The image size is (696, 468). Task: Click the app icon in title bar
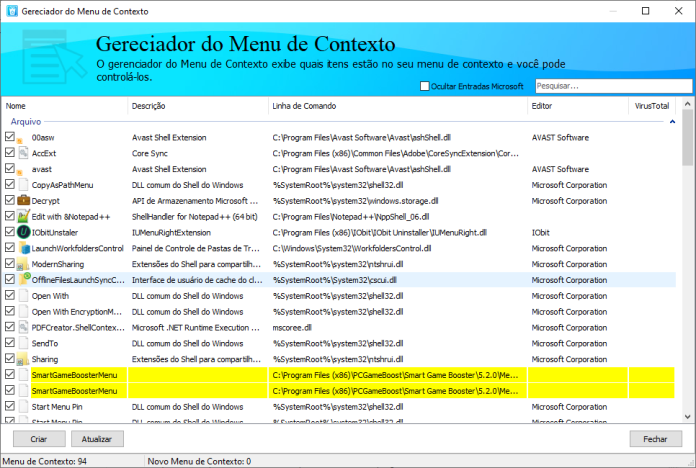pyautogui.click(x=12, y=11)
